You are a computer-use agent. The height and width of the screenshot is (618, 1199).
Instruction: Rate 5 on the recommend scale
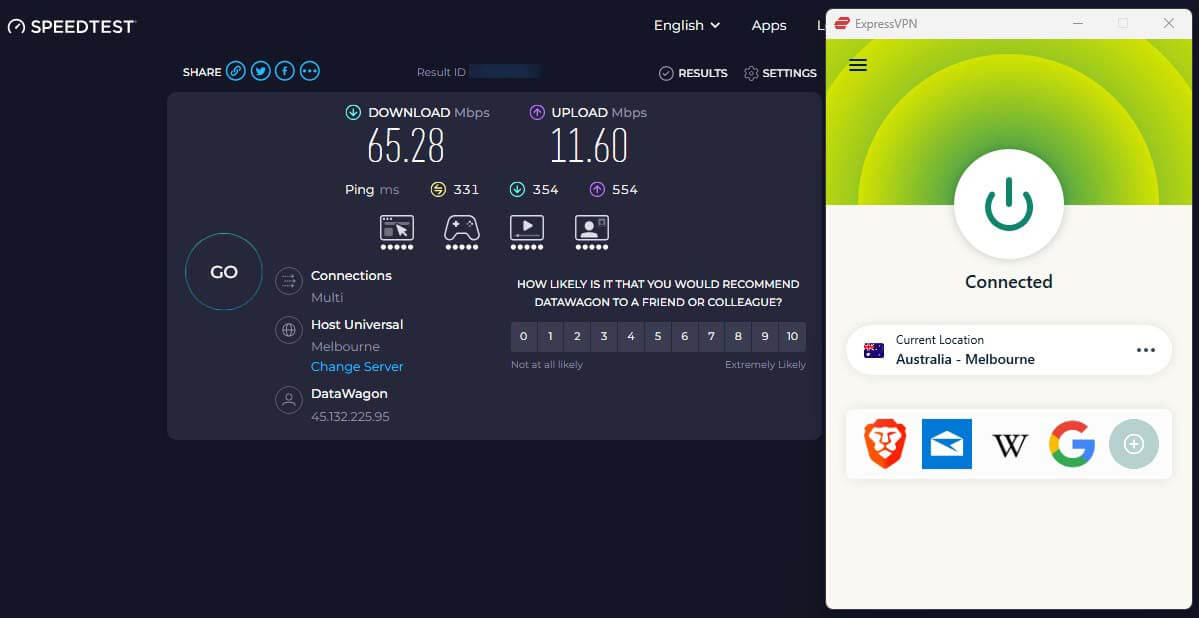pos(658,337)
